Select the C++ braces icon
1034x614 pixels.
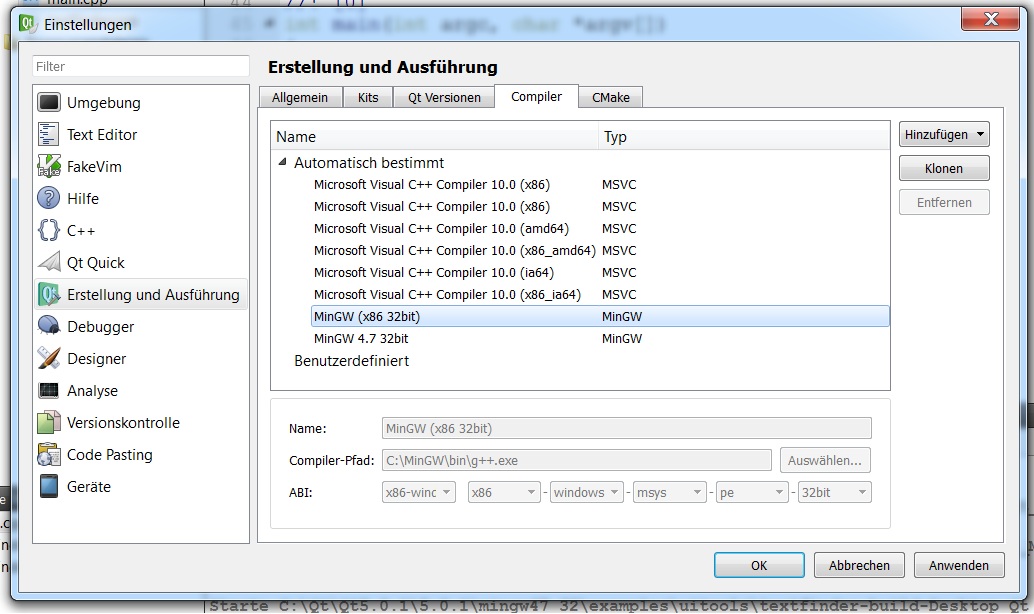pos(49,230)
